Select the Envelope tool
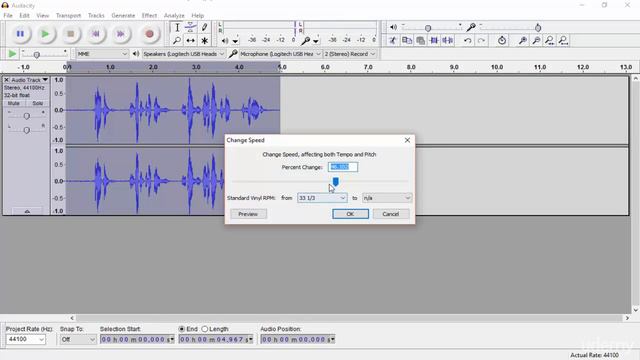The image size is (640, 360). pyautogui.click(x=190, y=28)
